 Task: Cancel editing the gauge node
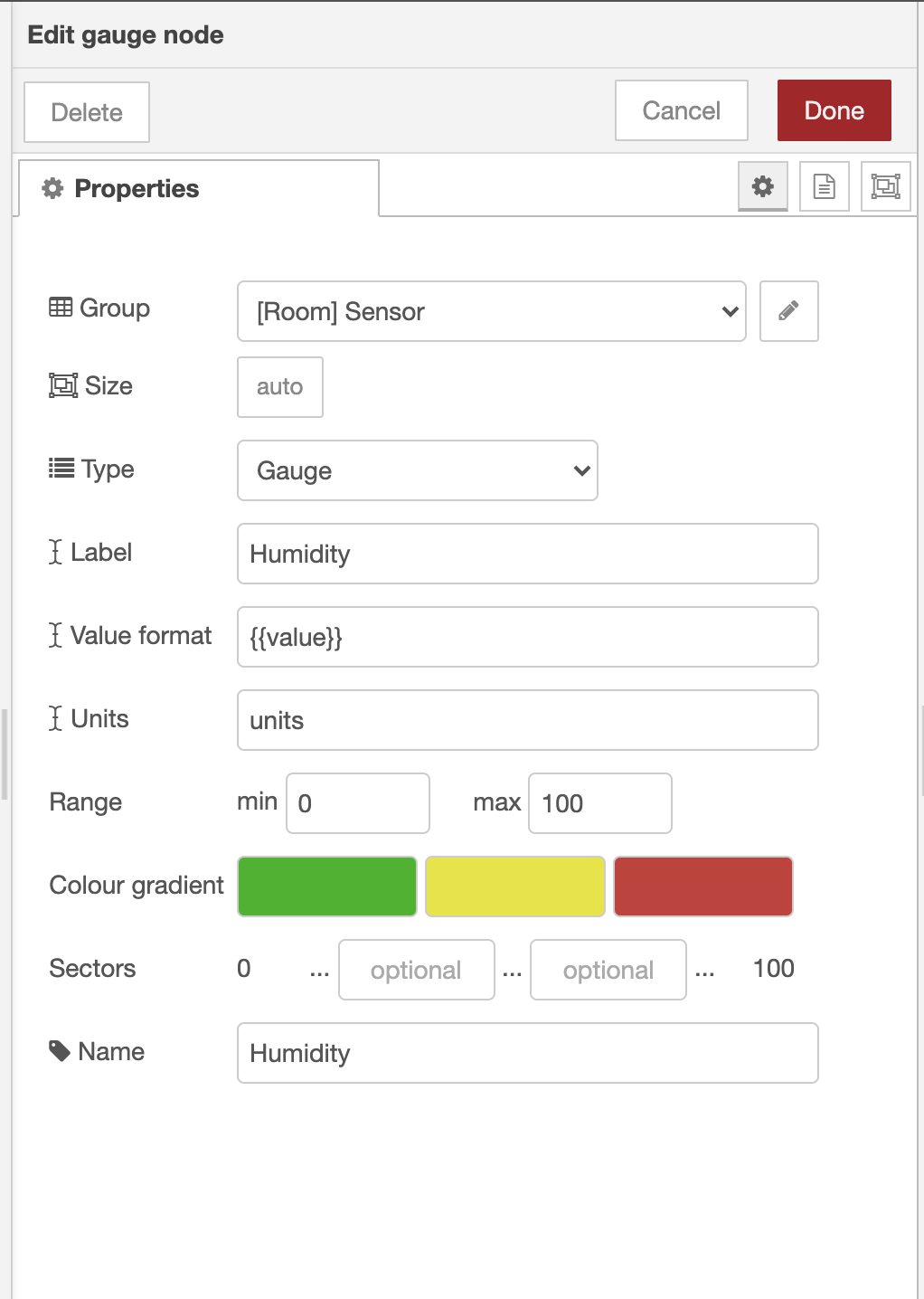coord(681,110)
